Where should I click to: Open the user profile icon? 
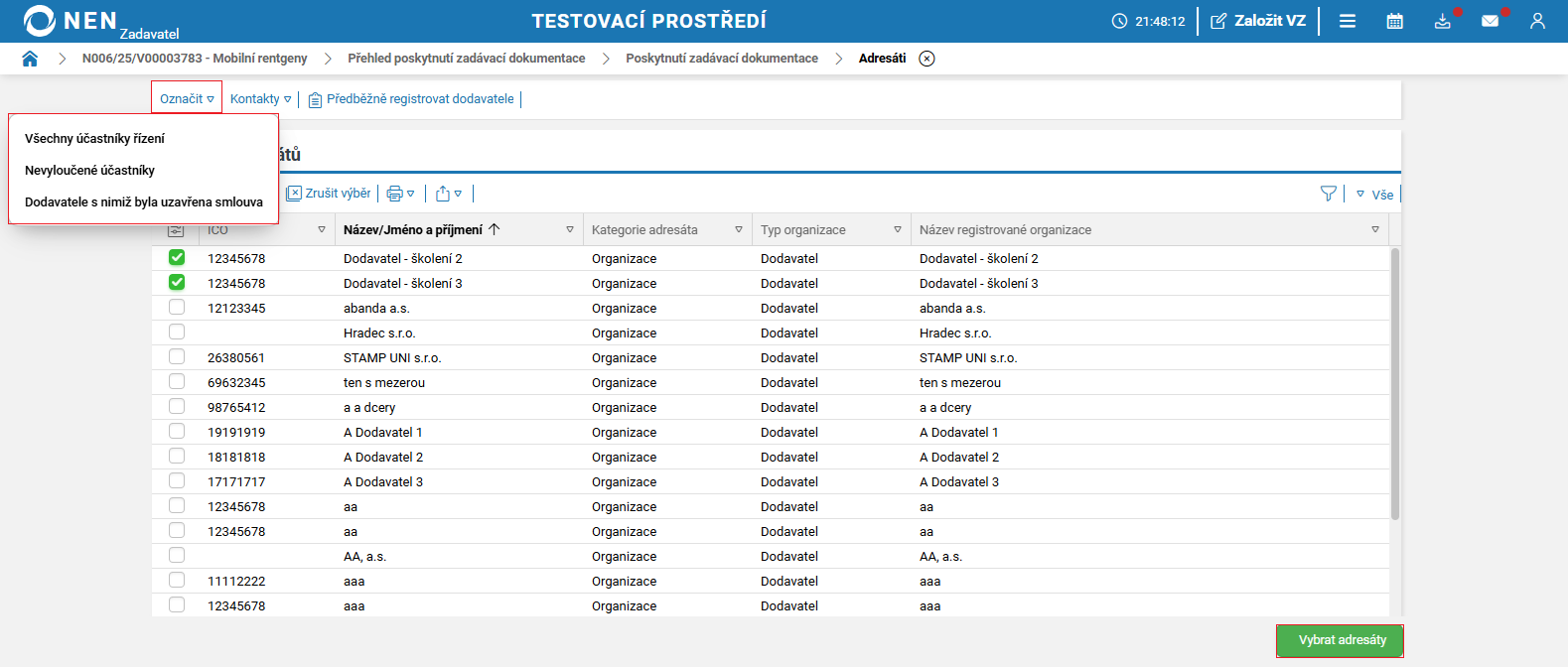(x=1537, y=21)
